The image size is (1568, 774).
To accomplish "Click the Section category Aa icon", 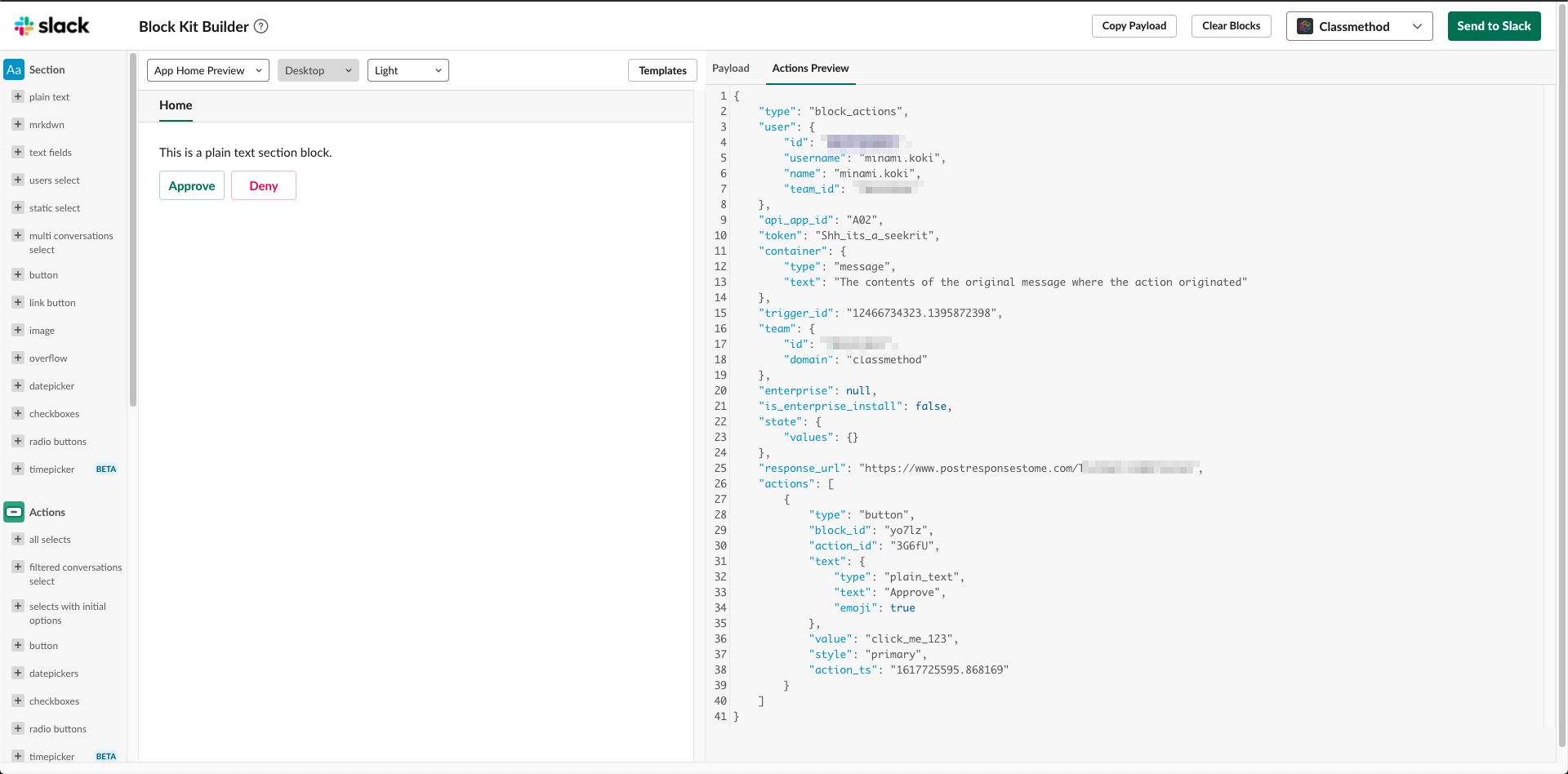I will click(14, 69).
